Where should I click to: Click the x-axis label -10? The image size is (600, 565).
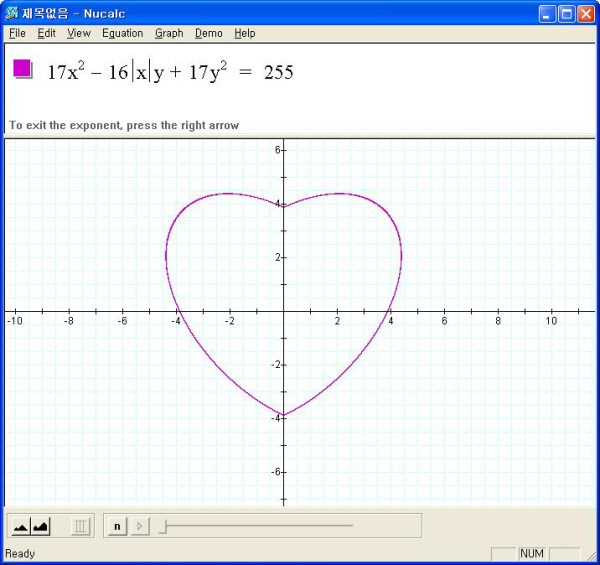[15, 321]
